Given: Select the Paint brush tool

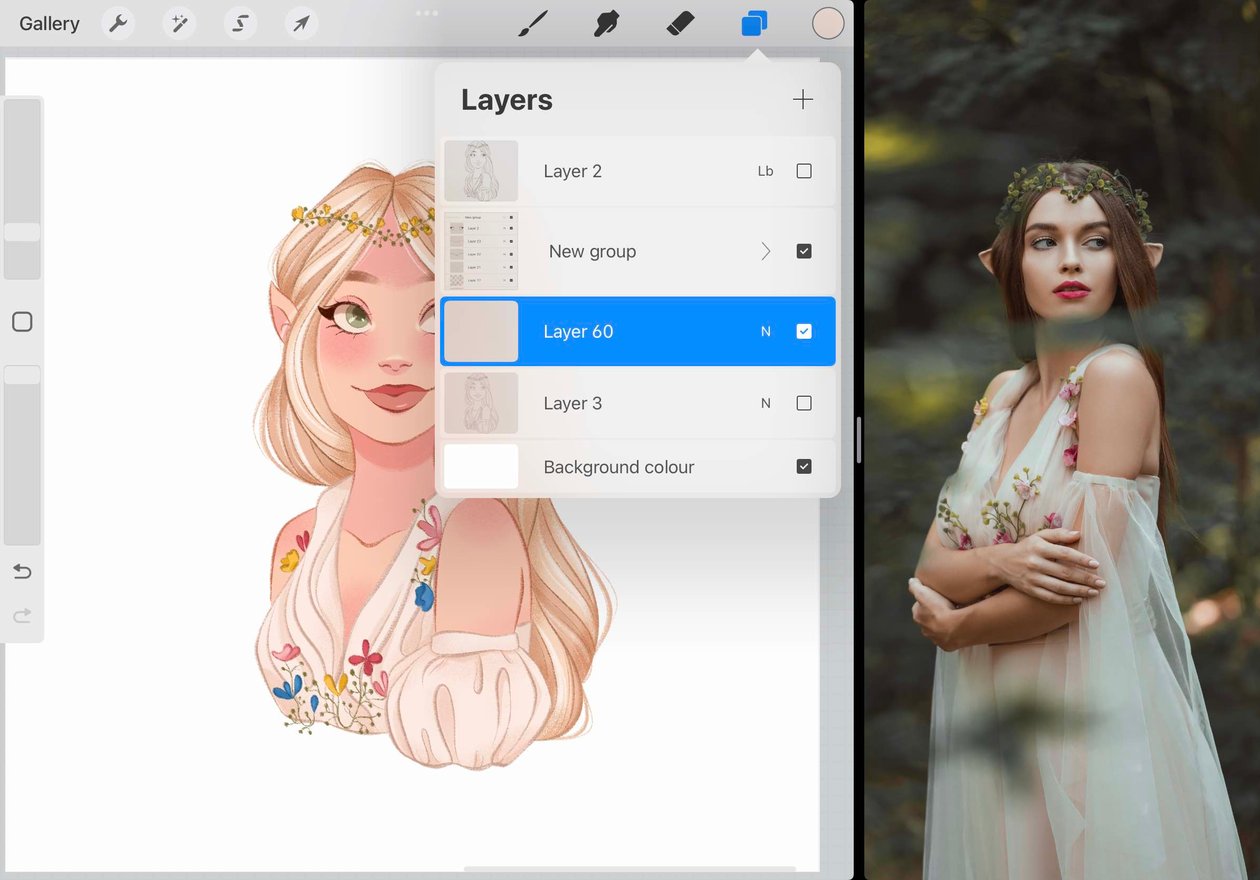Looking at the screenshot, I should (x=533, y=23).
